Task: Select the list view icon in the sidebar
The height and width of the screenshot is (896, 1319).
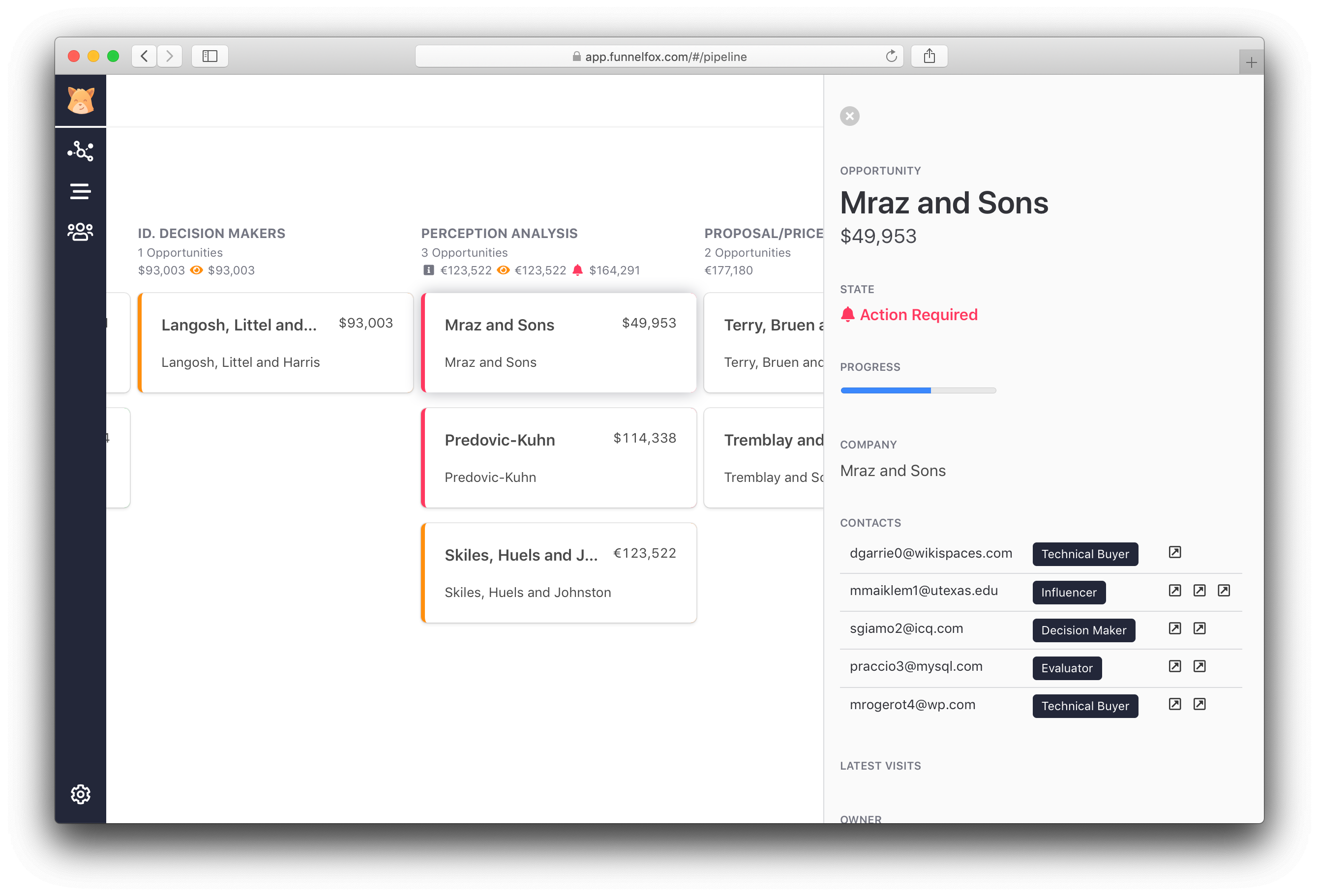Action: coord(81,191)
